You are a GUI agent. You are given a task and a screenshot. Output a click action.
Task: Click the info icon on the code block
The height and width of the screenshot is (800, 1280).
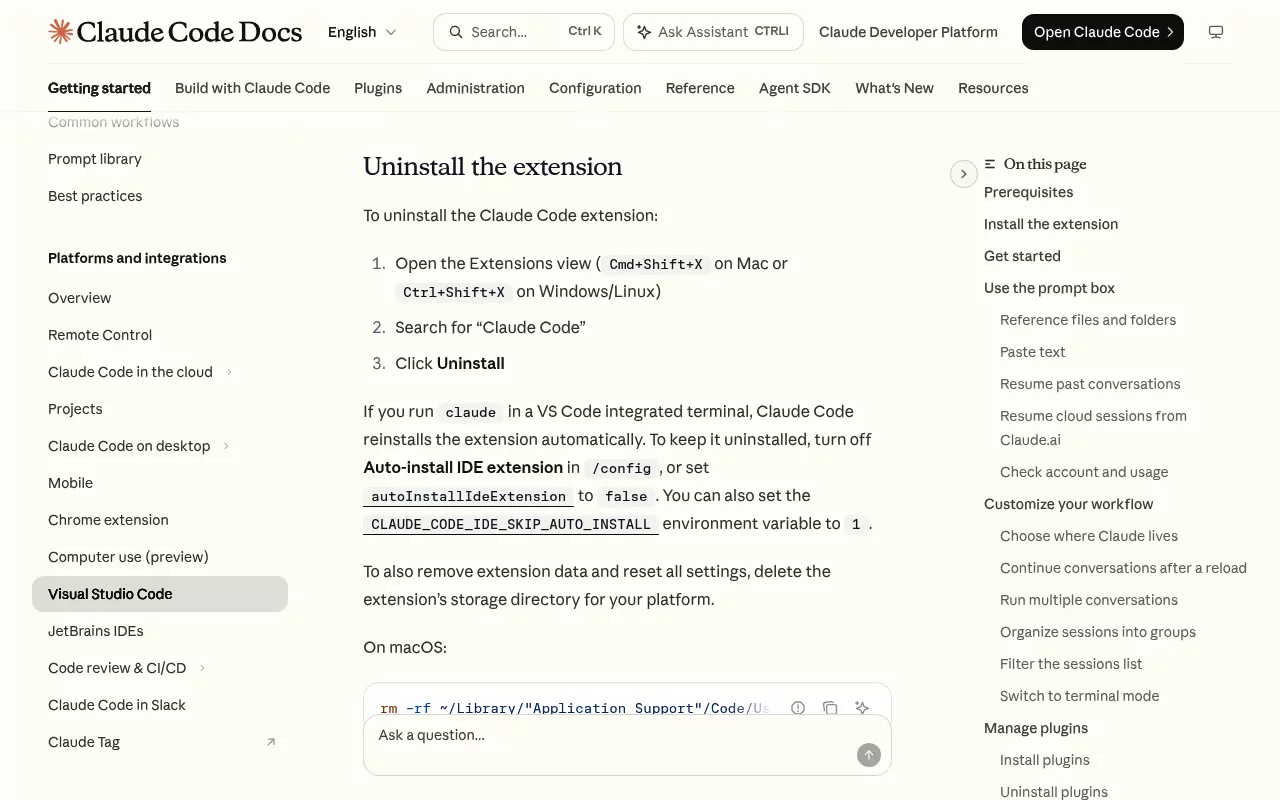coord(798,708)
